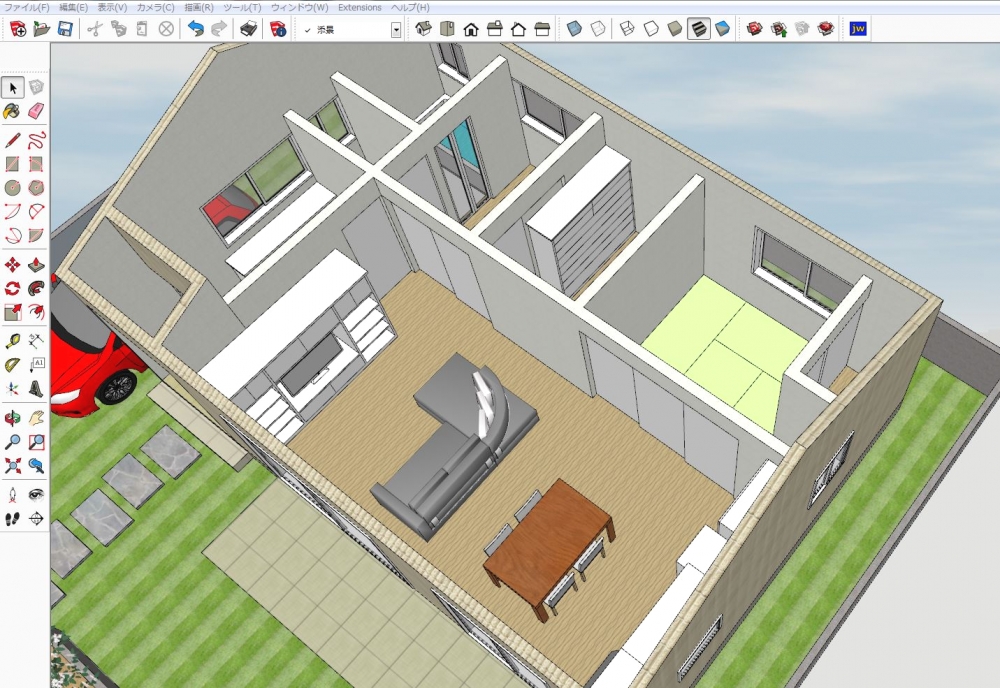
Task: Activate the Walk footprints tool
Action: coord(13,518)
